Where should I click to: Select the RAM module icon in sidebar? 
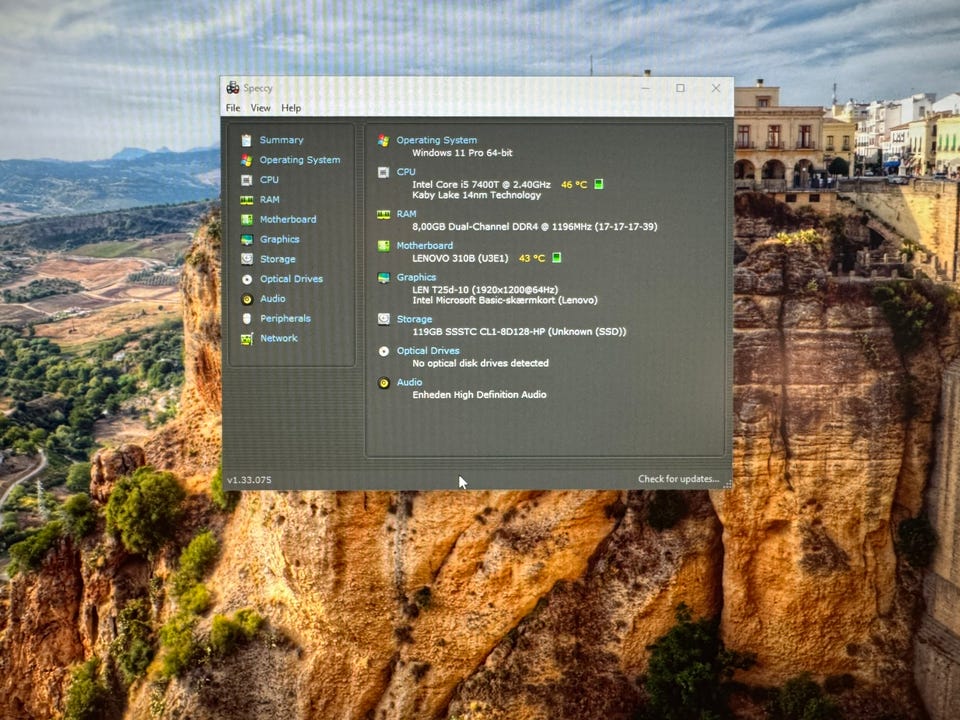click(246, 200)
